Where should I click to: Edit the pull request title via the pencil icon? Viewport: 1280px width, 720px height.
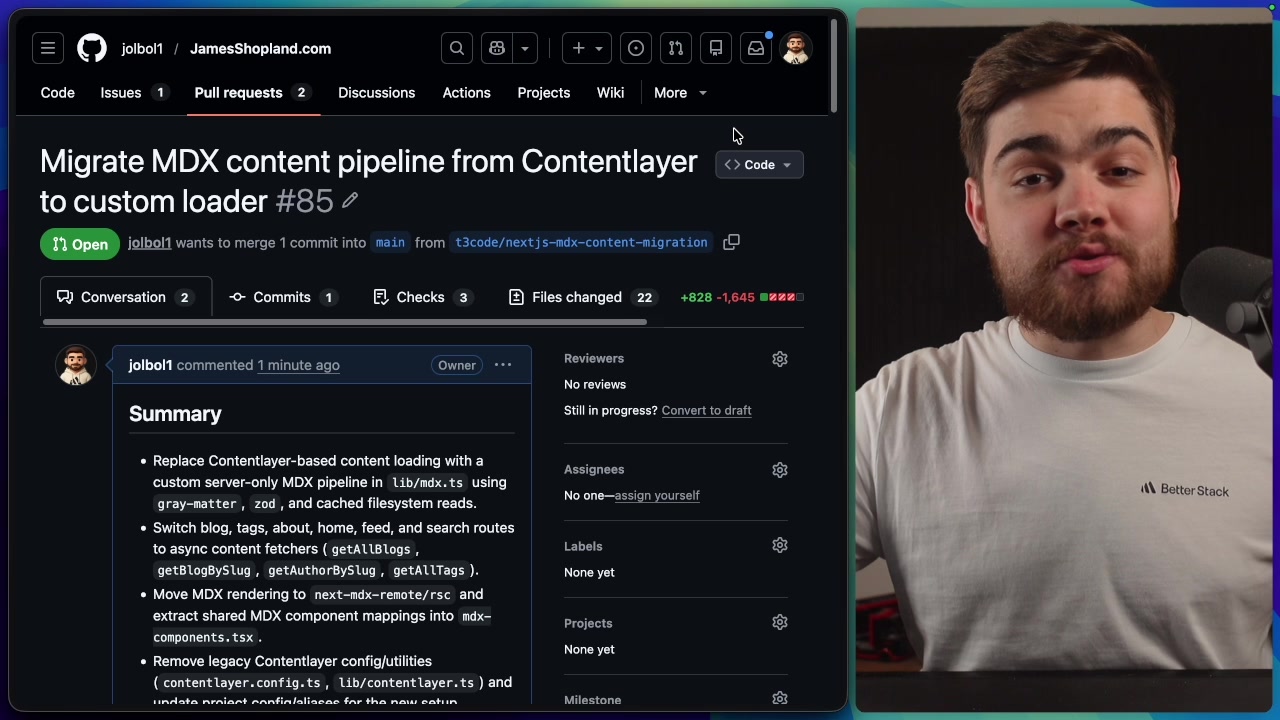point(350,201)
